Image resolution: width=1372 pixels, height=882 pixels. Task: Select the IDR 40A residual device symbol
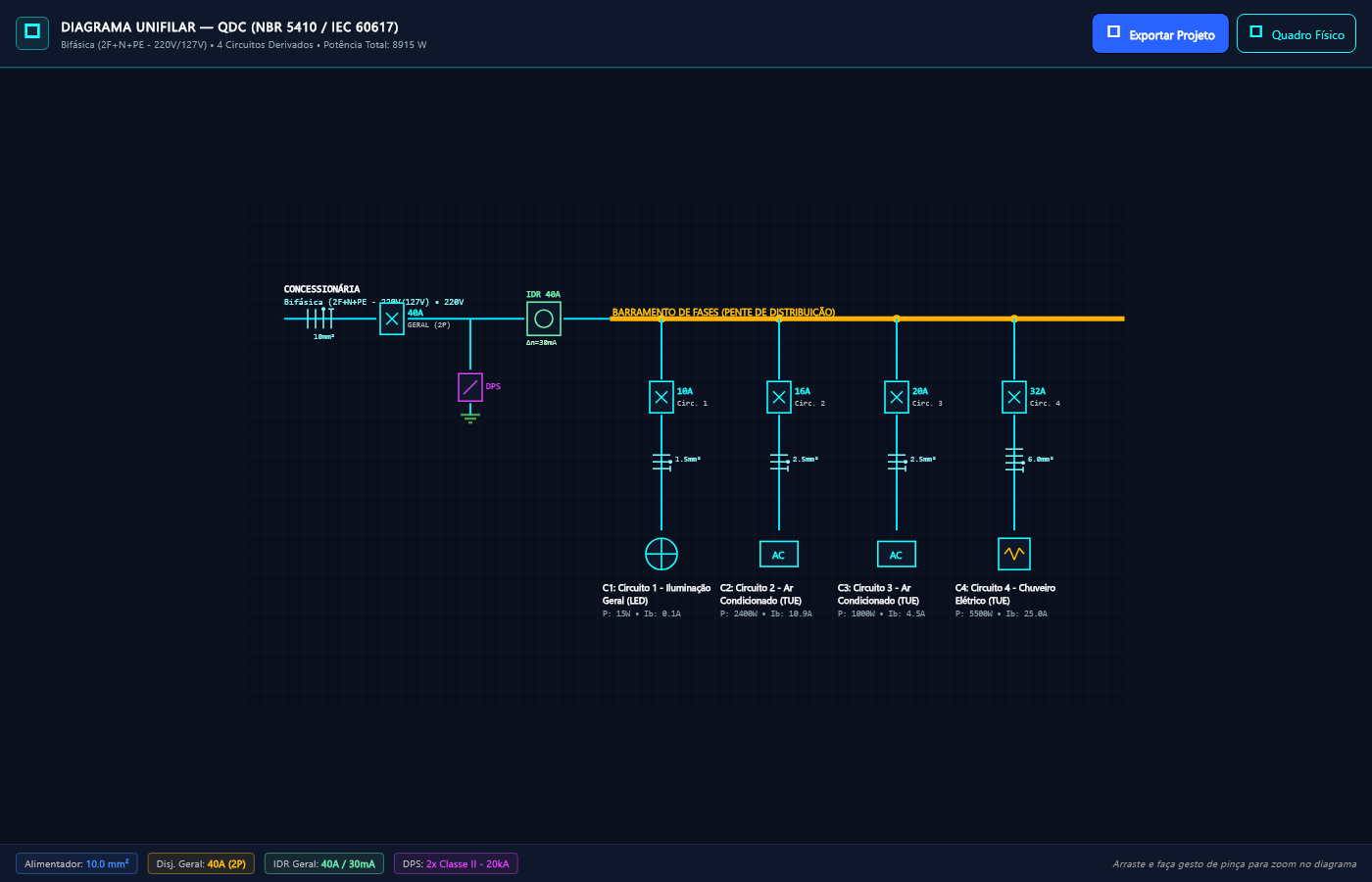(544, 318)
